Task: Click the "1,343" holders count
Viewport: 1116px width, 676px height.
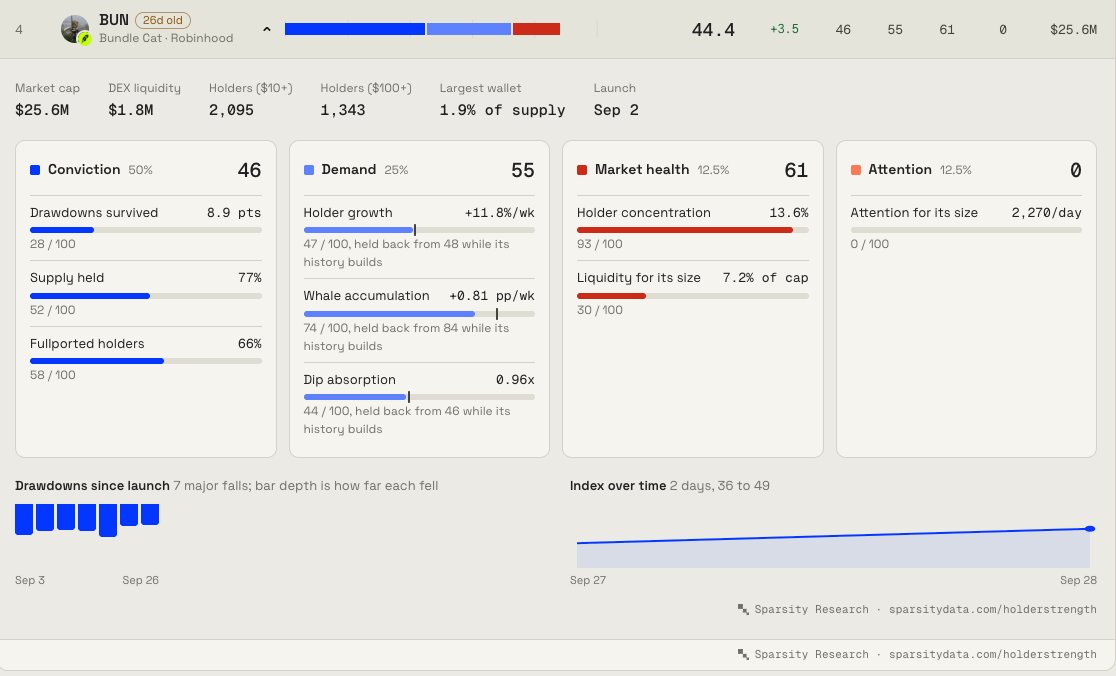Action: [x=343, y=110]
